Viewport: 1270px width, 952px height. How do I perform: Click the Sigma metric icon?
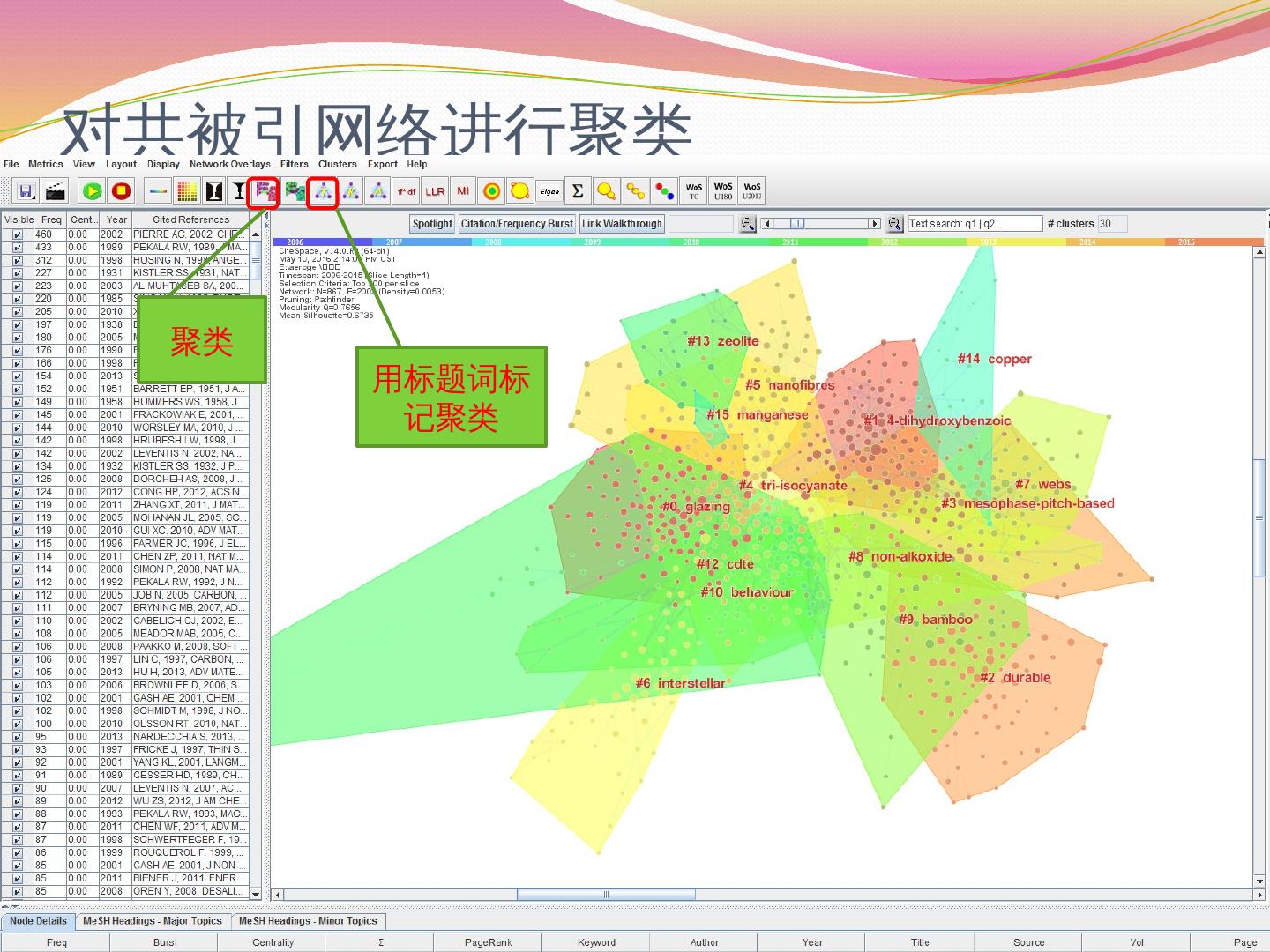577,191
